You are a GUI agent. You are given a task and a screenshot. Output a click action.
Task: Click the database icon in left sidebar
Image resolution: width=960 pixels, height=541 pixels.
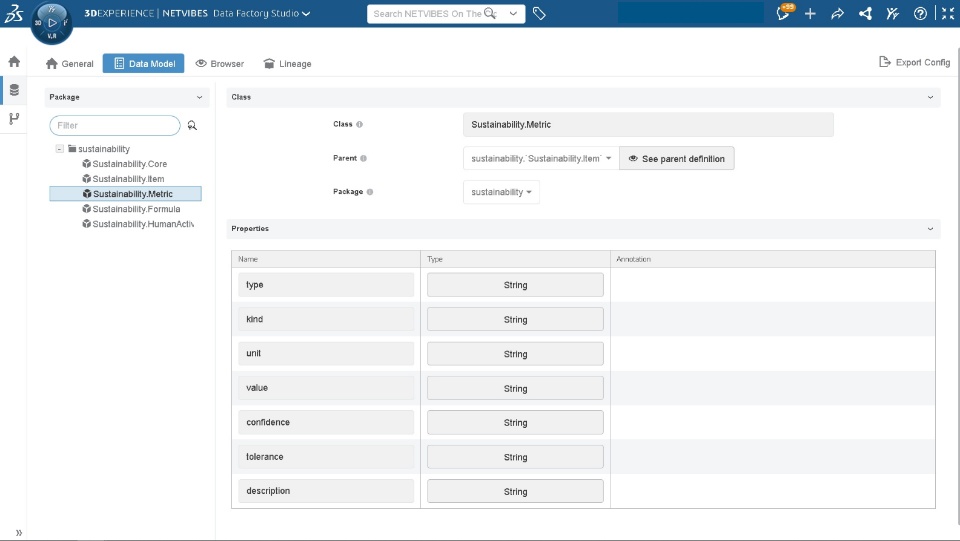tap(14, 90)
